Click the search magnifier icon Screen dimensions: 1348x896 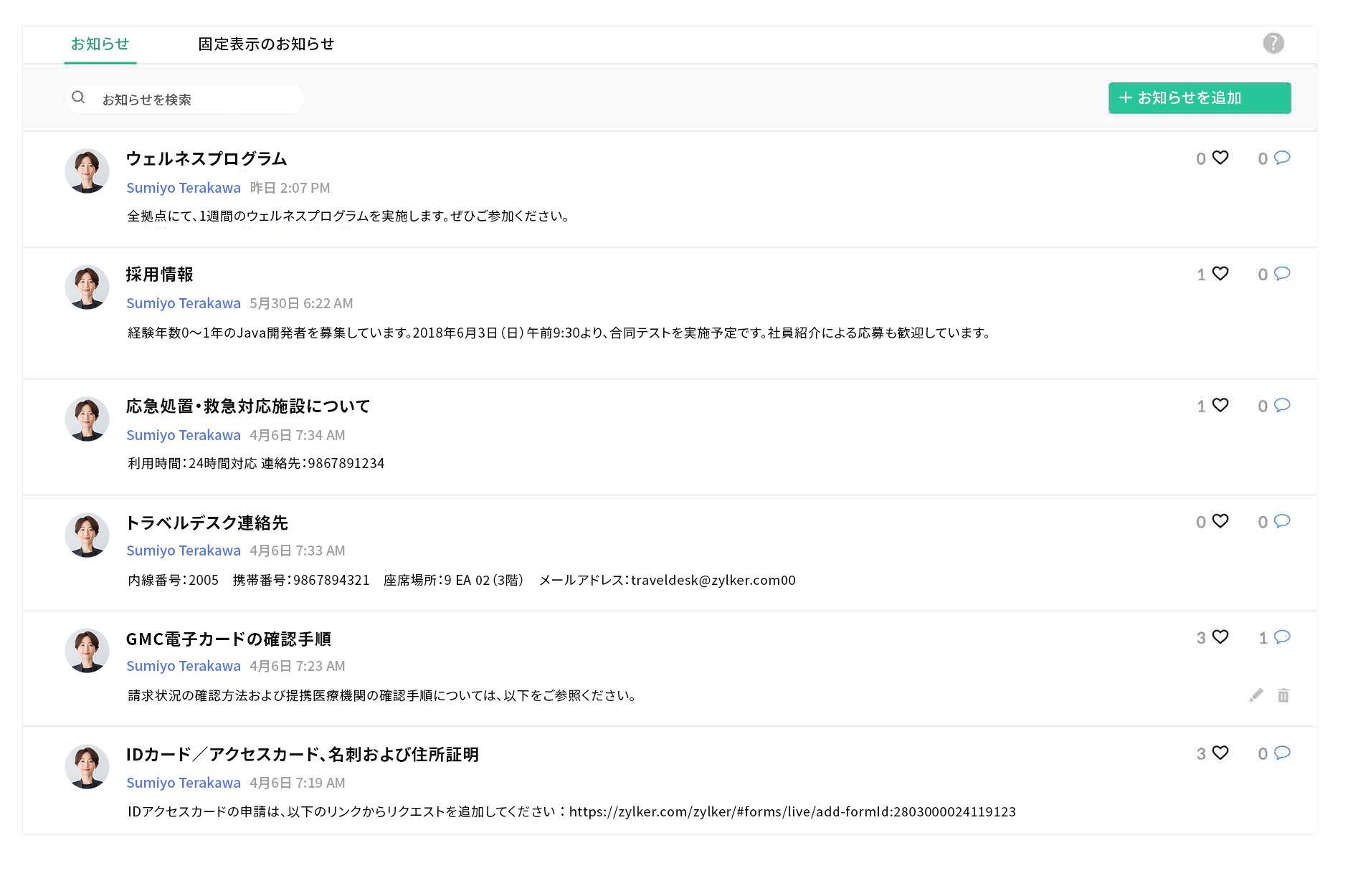[x=79, y=97]
